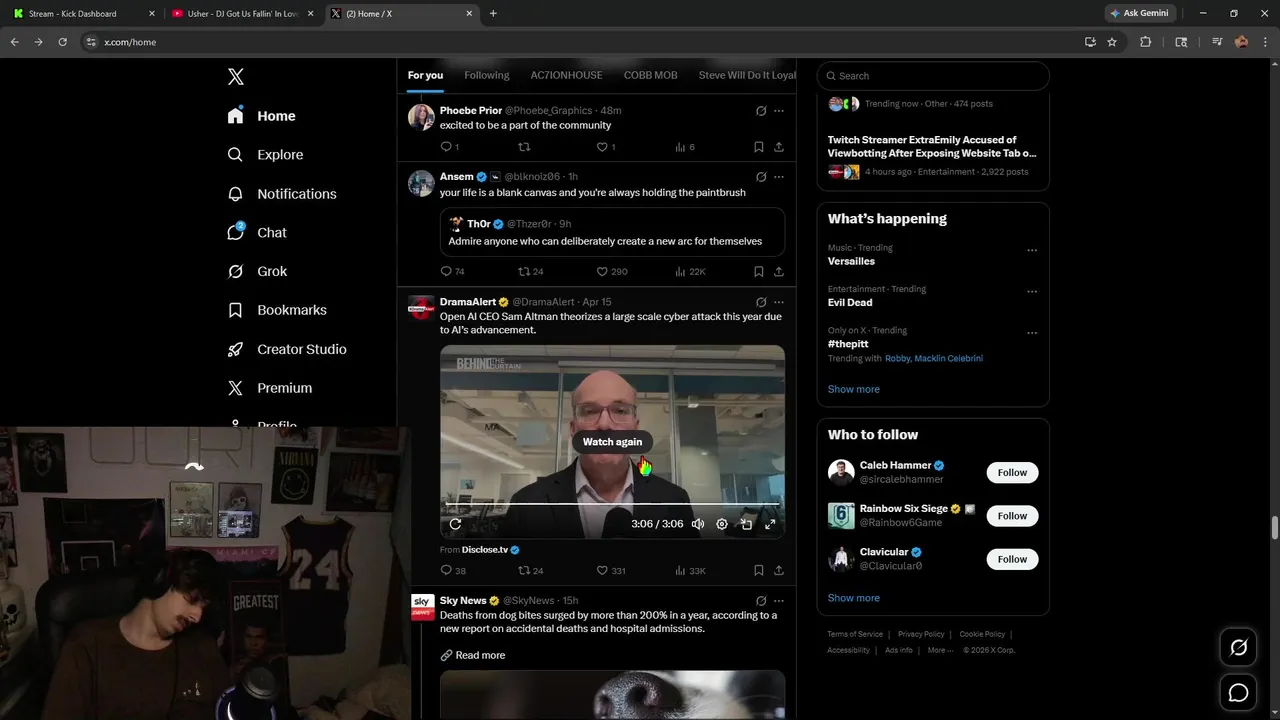
Task: Open more options on Sky News post
Action: (779, 601)
